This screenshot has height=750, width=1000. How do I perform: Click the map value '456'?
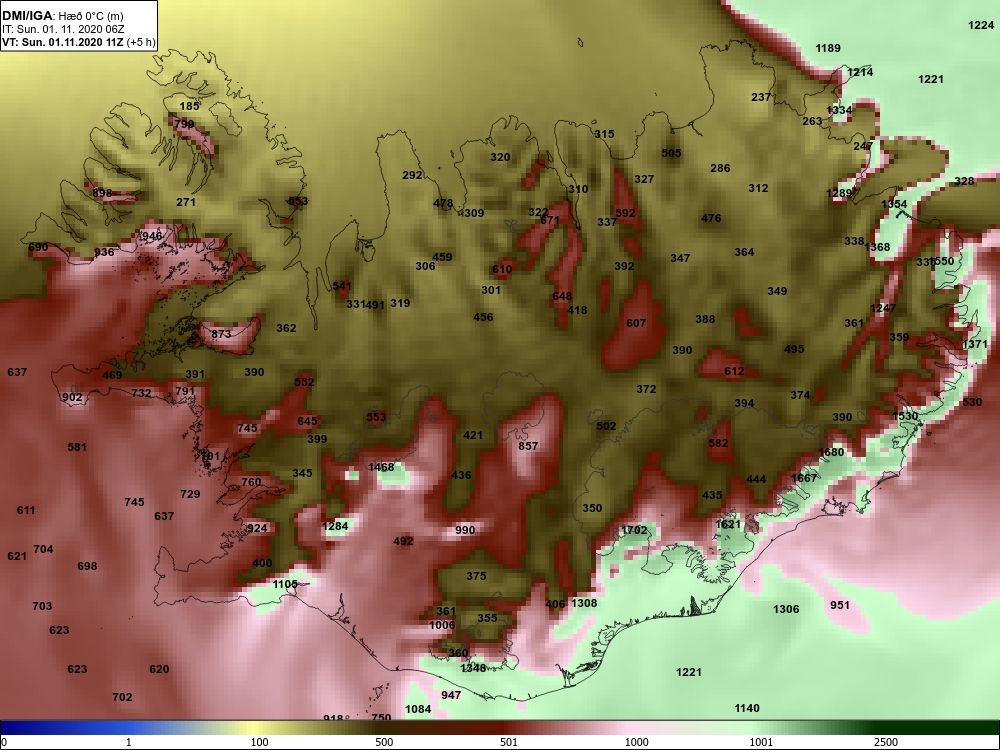tap(483, 316)
